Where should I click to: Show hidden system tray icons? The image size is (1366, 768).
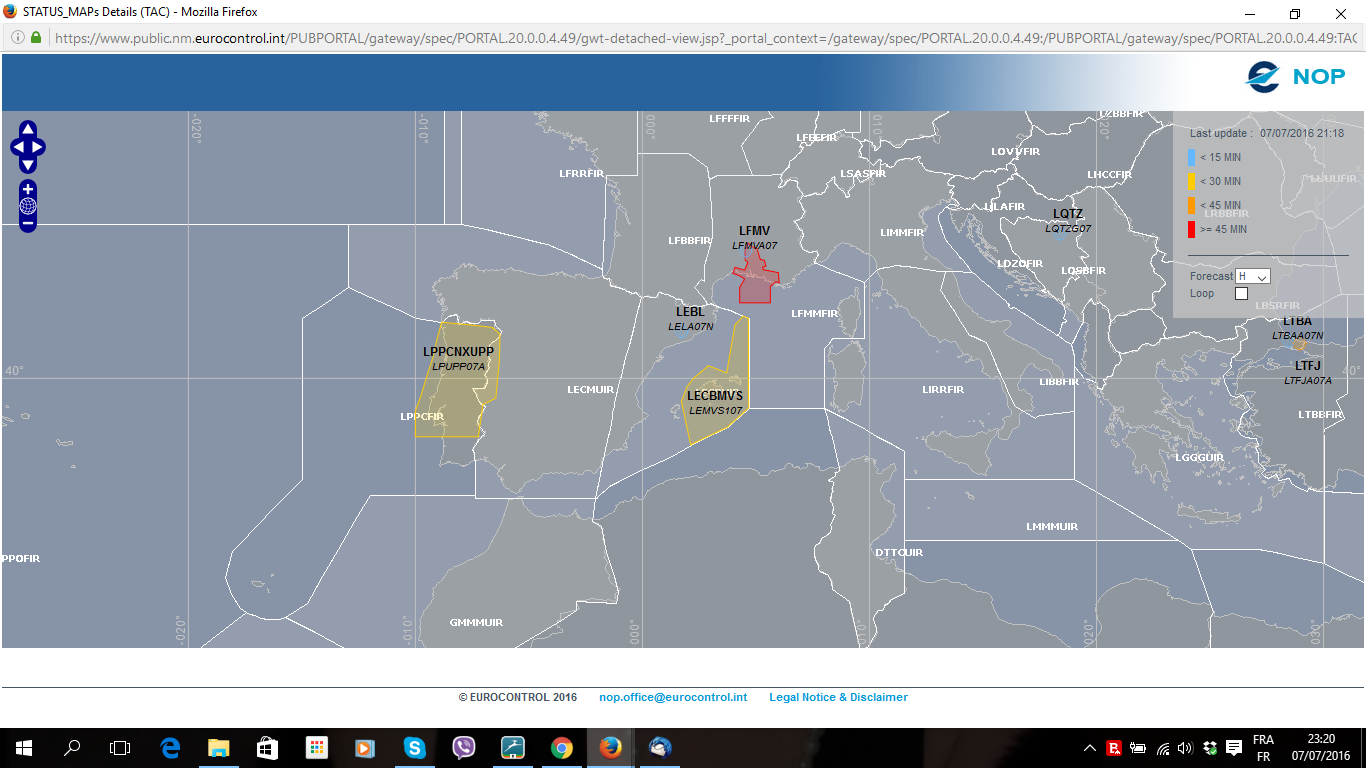pos(1090,748)
